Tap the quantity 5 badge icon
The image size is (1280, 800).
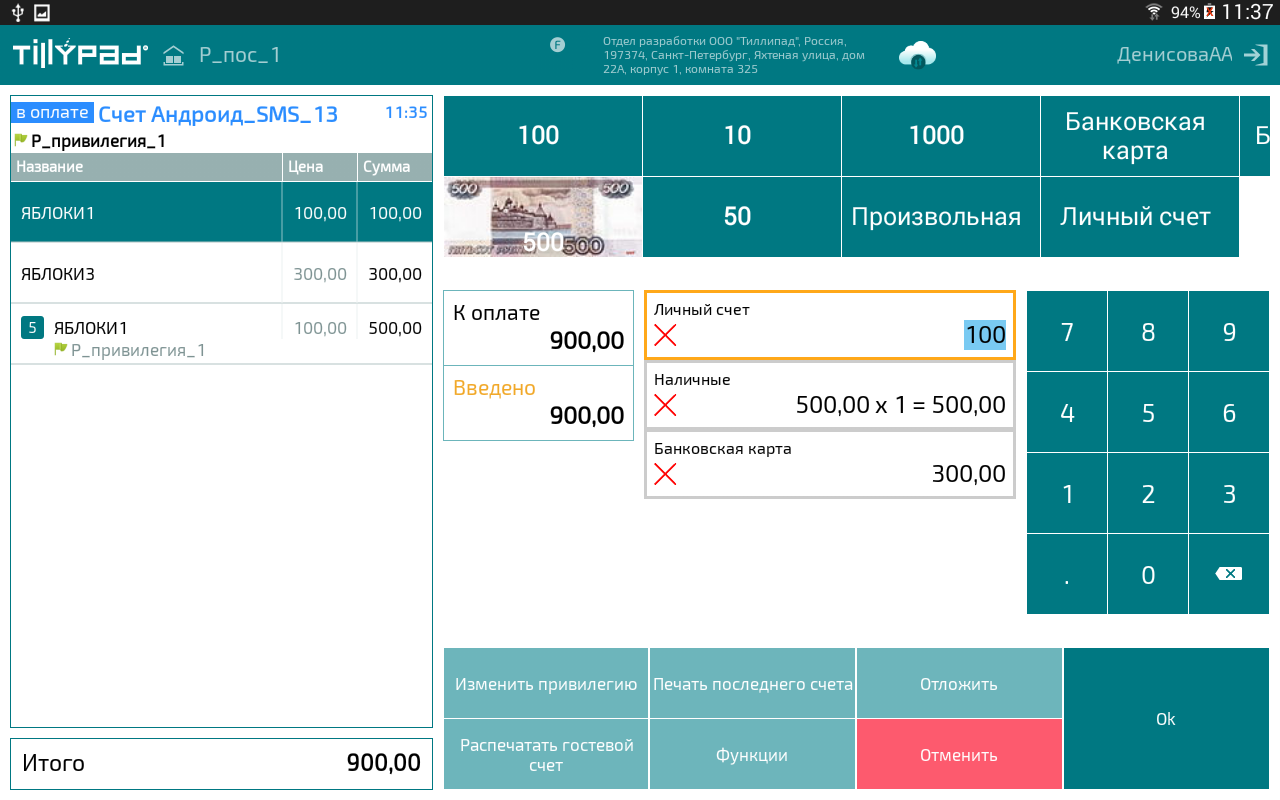coord(32,327)
